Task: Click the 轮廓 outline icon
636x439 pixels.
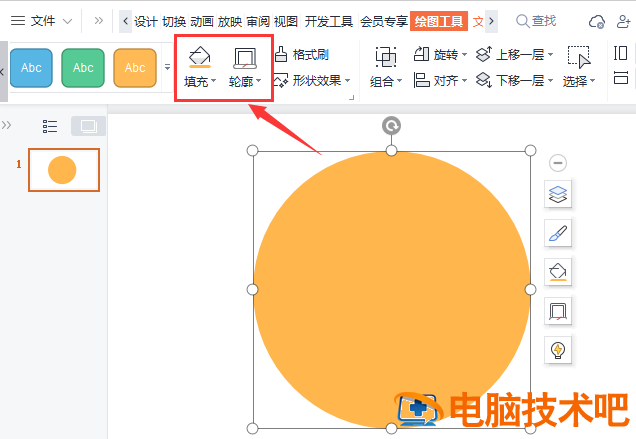Action: 245,58
